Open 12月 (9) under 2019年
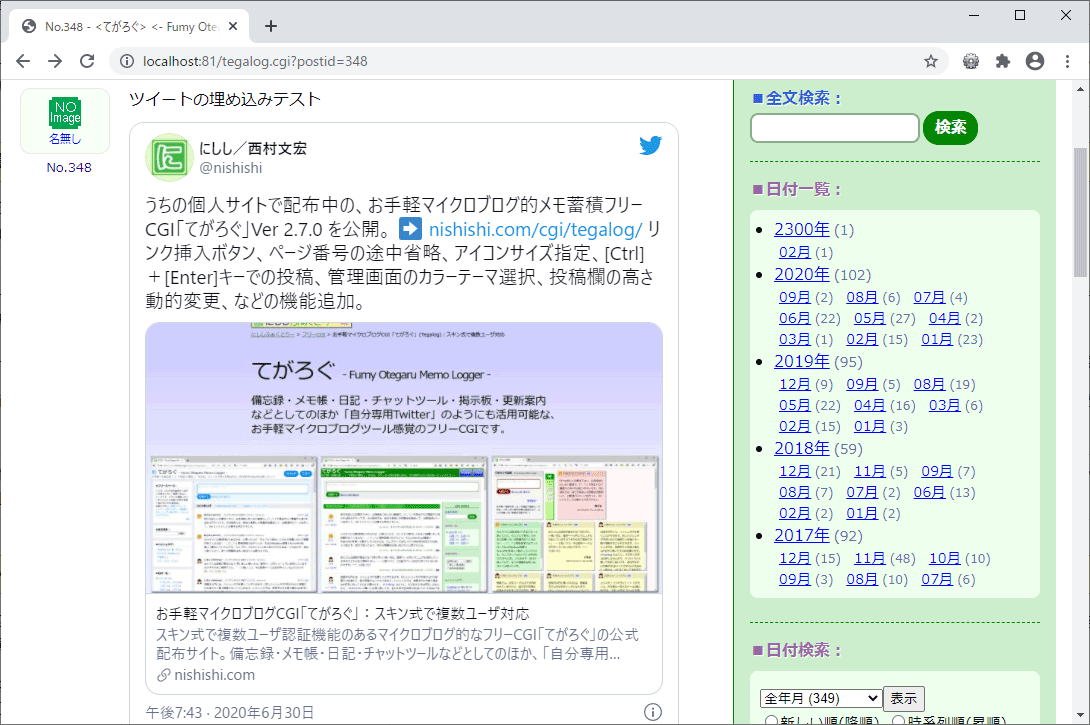 point(795,384)
